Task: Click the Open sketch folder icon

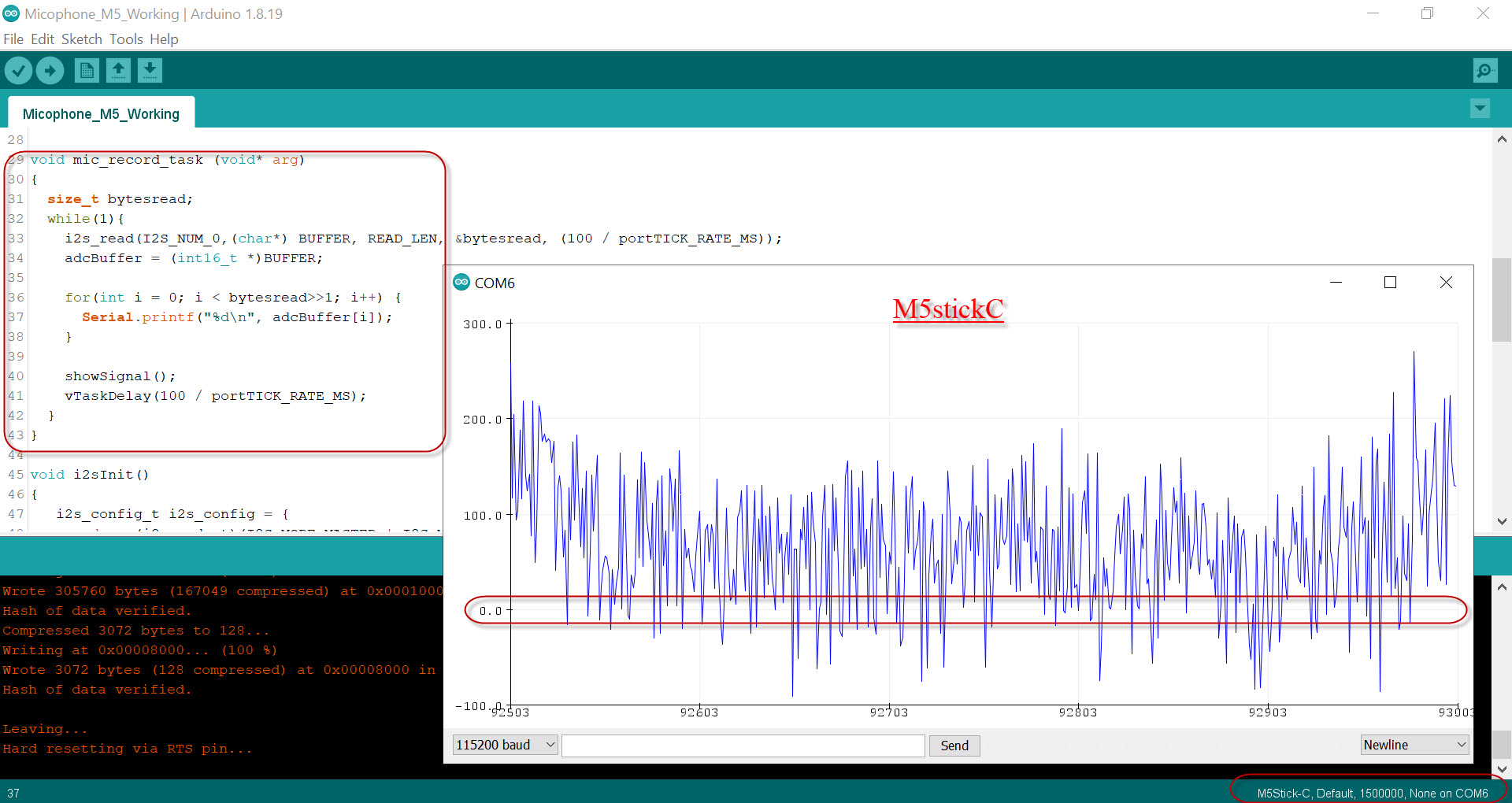Action: 118,70
